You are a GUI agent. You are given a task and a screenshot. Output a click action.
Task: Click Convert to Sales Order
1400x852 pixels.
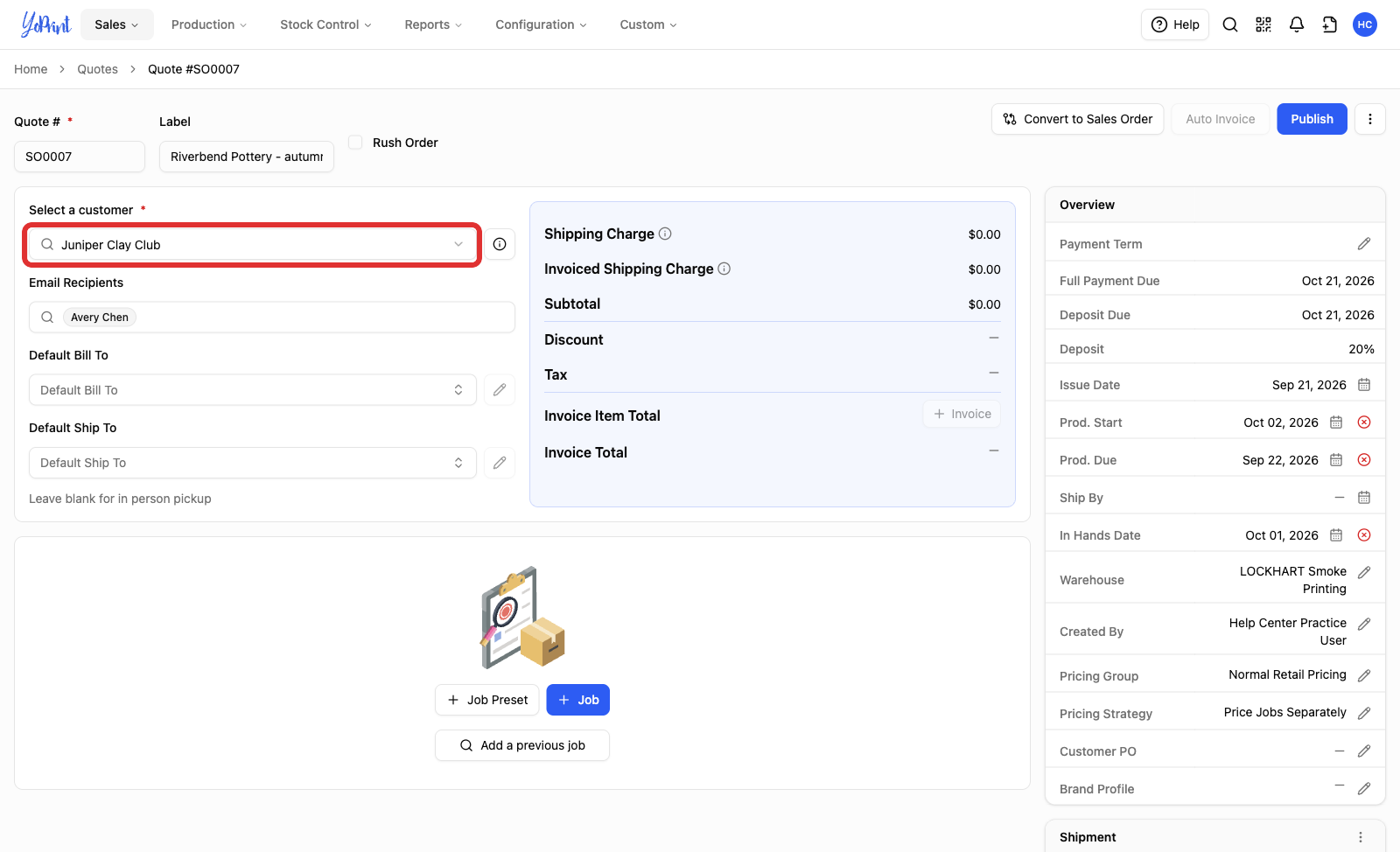click(1077, 119)
